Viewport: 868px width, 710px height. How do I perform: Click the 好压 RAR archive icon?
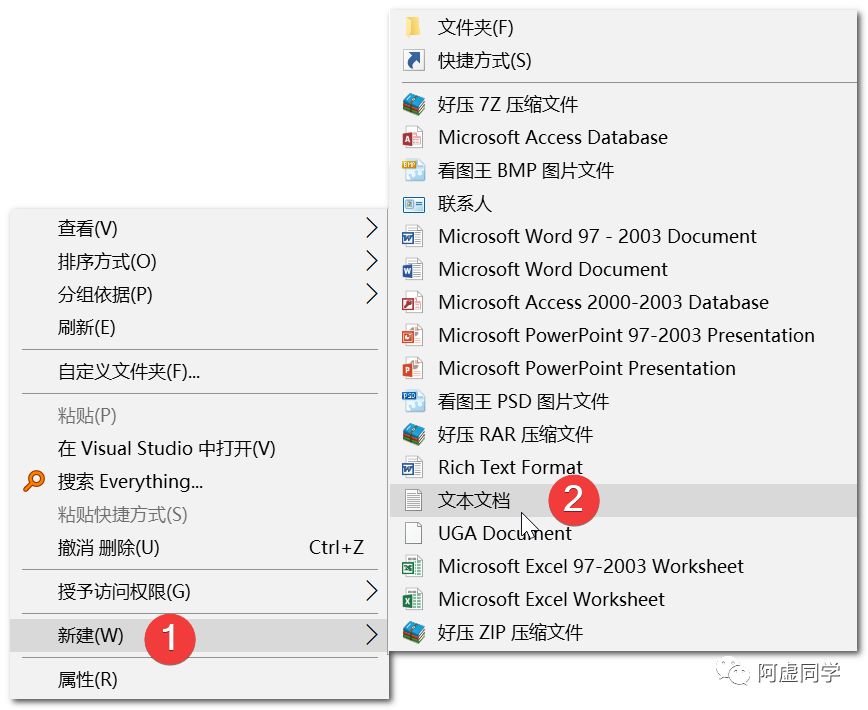[x=413, y=434]
